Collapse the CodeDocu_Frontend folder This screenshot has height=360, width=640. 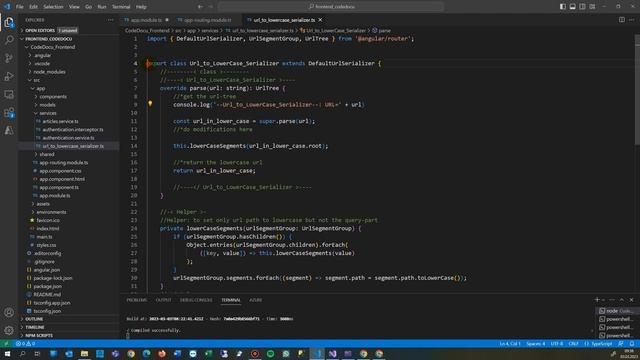(69, 47)
